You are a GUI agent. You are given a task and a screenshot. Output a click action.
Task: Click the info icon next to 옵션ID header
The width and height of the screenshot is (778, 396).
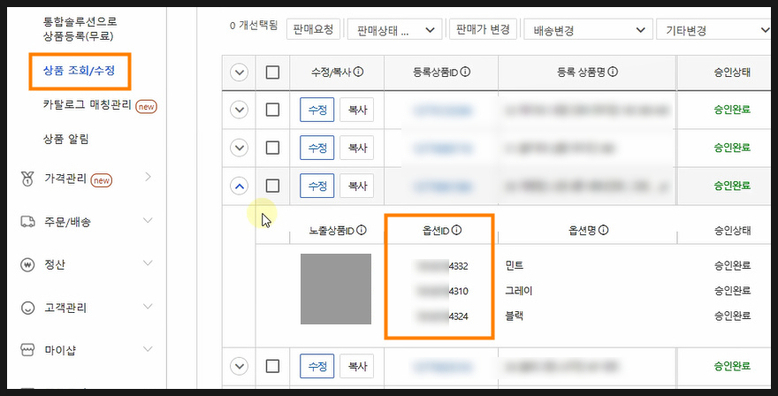tap(456, 230)
